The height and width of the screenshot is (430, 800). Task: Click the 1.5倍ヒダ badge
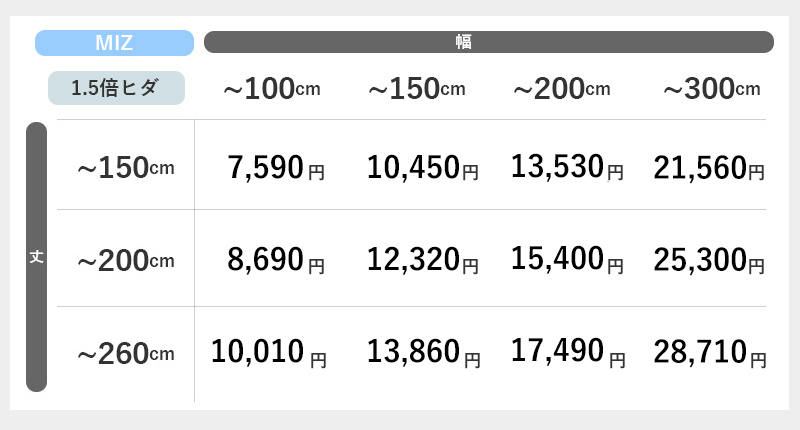click(x=116, y=88)
